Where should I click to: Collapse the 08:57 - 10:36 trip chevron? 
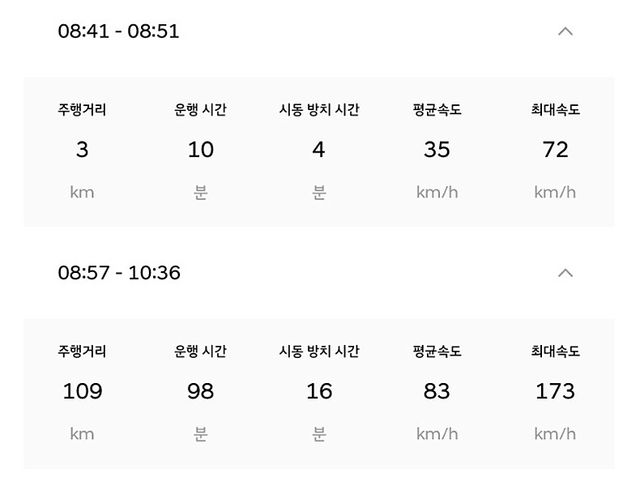(565, 272)
